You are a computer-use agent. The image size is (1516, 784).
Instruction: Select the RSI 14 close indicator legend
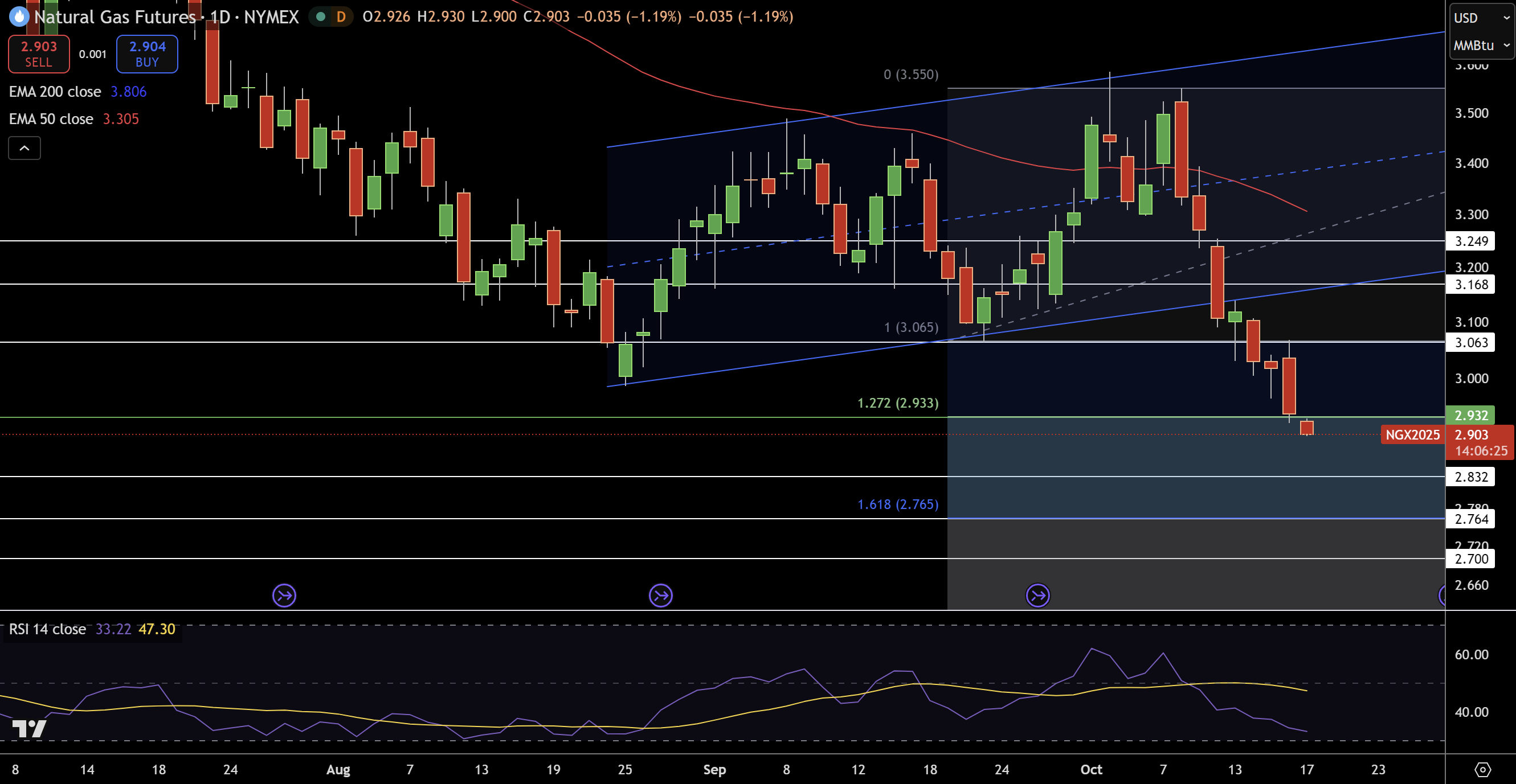click(48, 629)
